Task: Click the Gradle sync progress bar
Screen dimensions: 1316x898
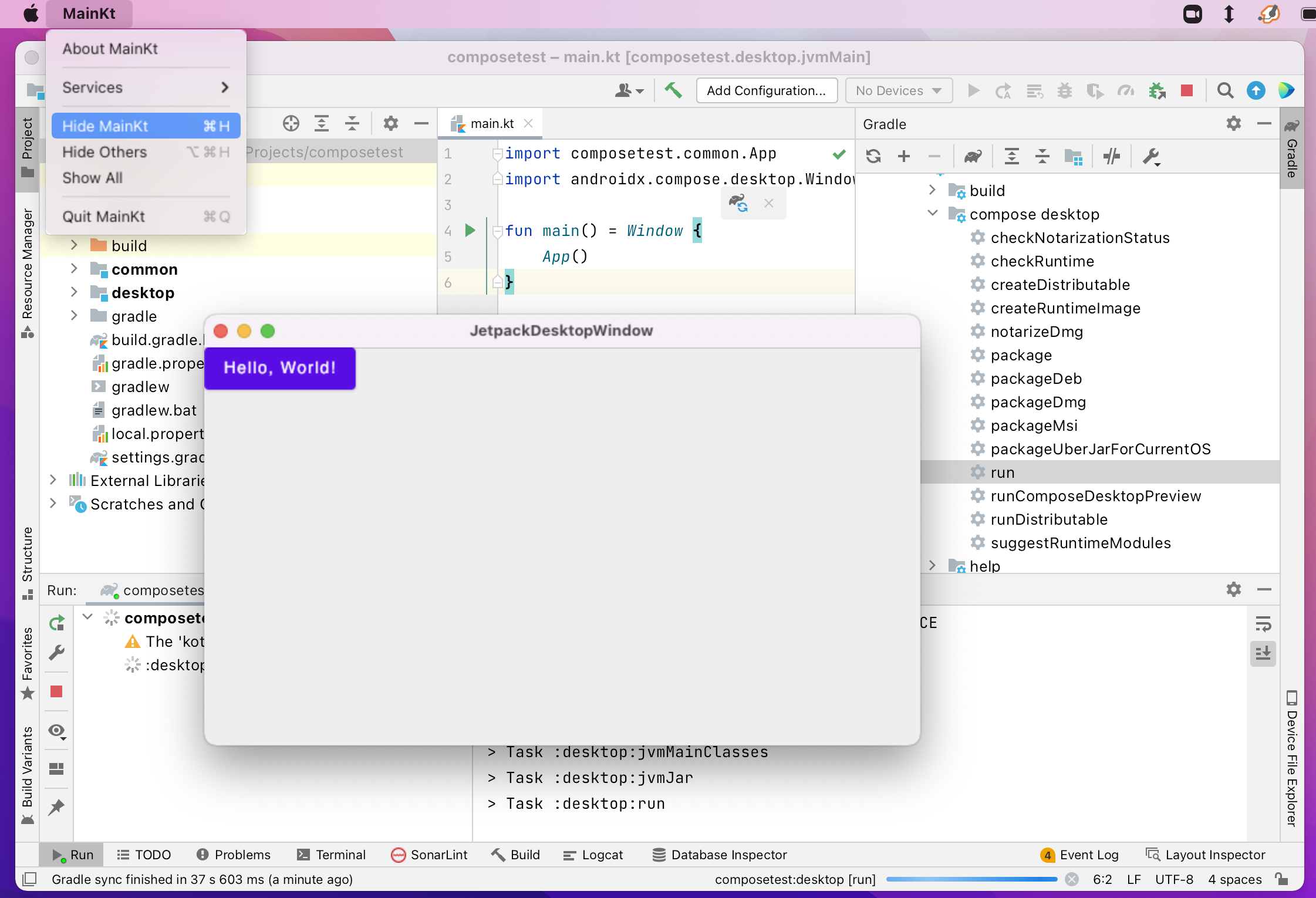Action: point(973,879)
